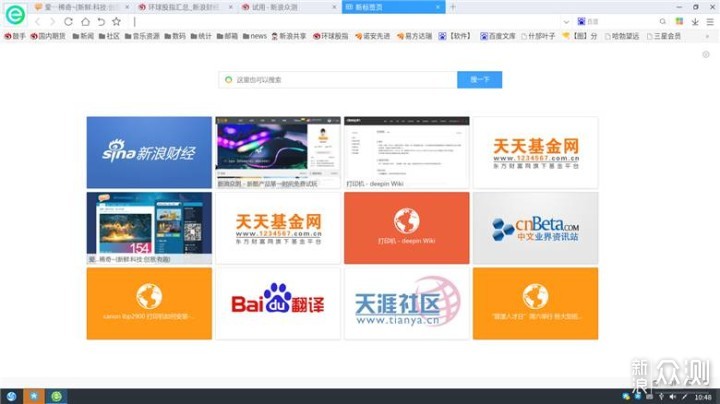Open the 邮箱 bookmark folder
The image size is (720, 404).
click(227, 36)
